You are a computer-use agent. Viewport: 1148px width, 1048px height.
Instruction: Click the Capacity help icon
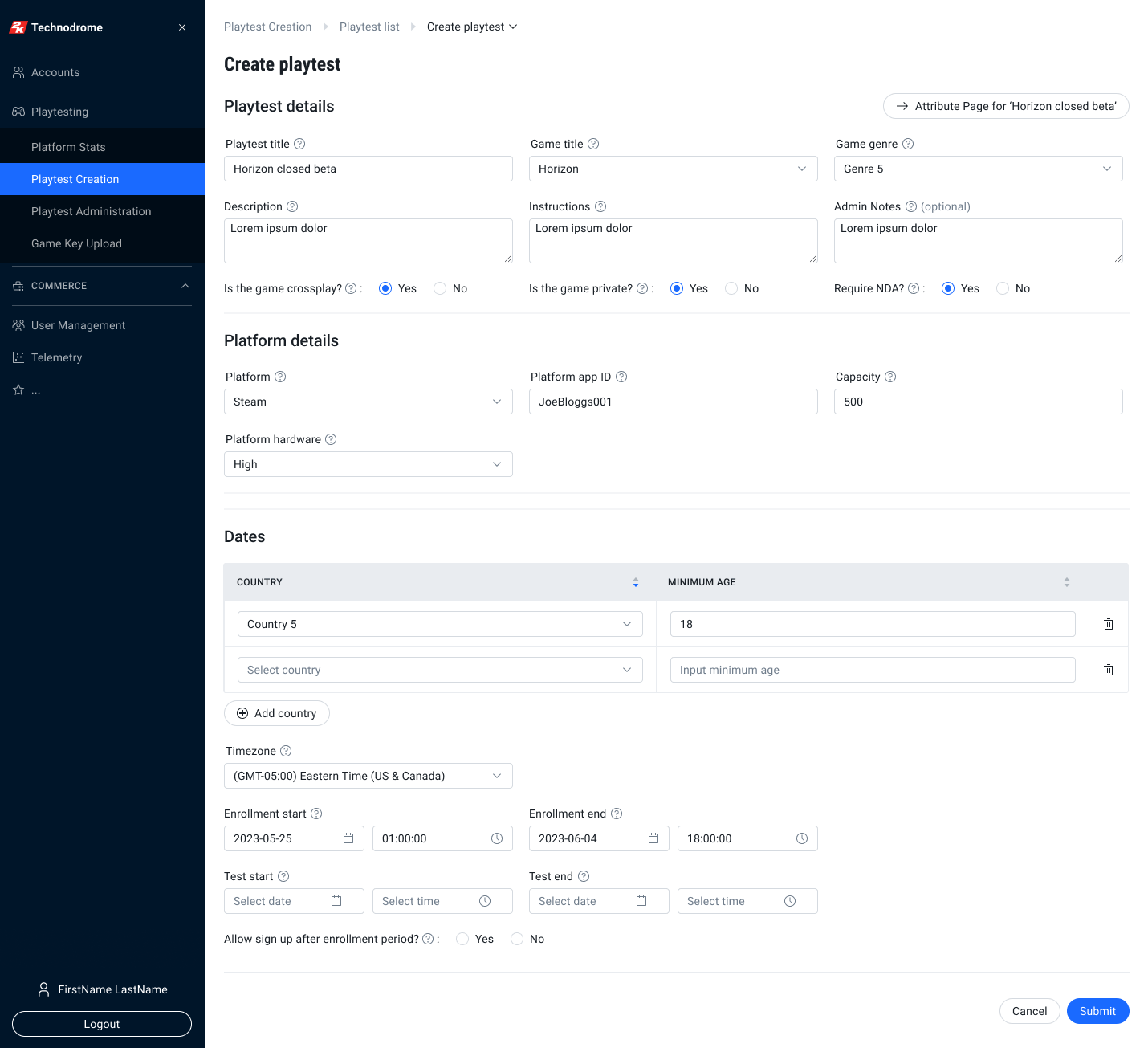click(890, 377)
